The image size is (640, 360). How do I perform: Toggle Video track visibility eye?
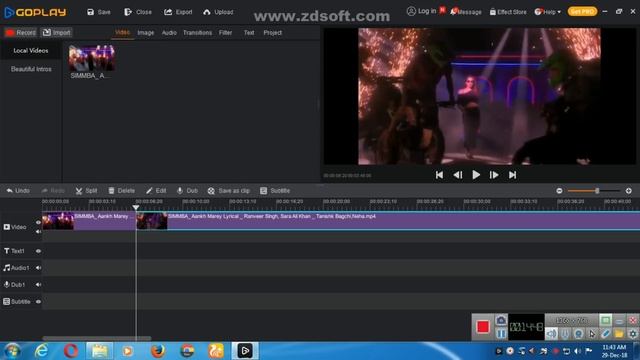tap(38, 222)
